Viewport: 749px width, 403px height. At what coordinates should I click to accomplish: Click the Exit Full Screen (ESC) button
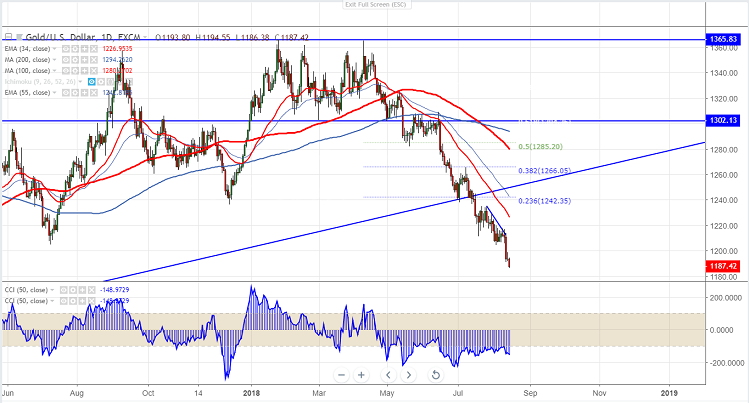pos(375,4)
